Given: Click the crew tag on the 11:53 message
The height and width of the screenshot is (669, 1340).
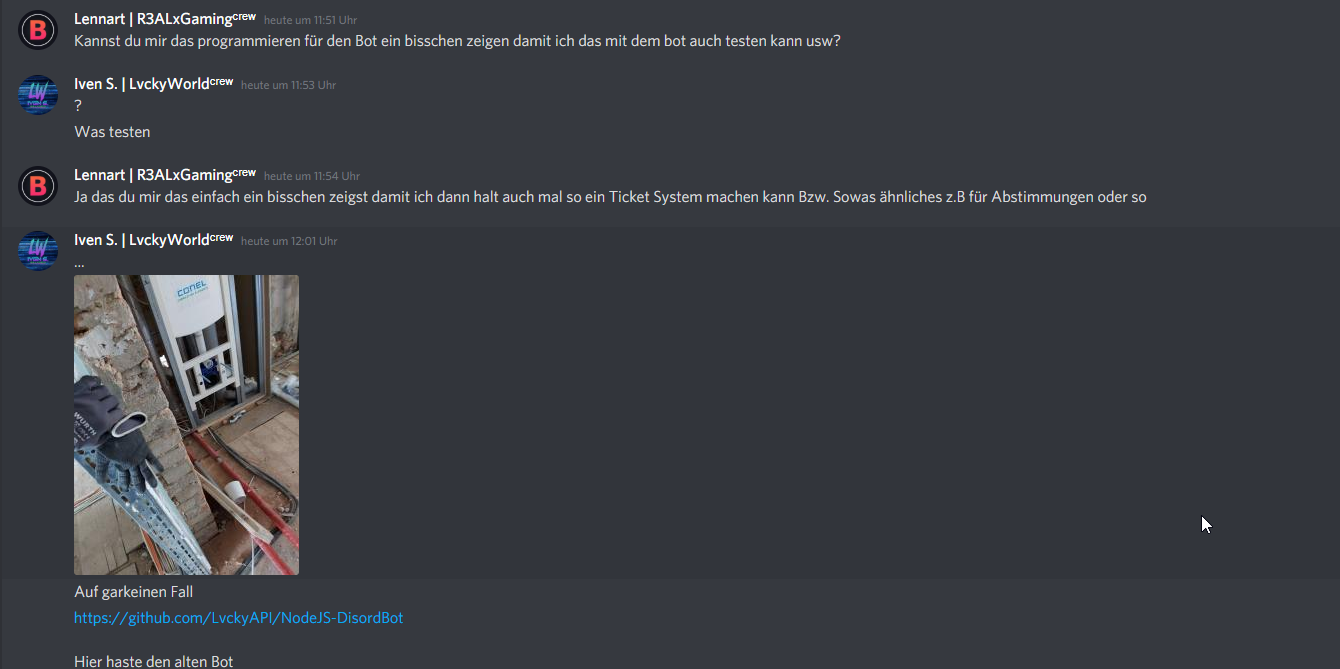Looking at the screenshot, I should coord(221,82).
